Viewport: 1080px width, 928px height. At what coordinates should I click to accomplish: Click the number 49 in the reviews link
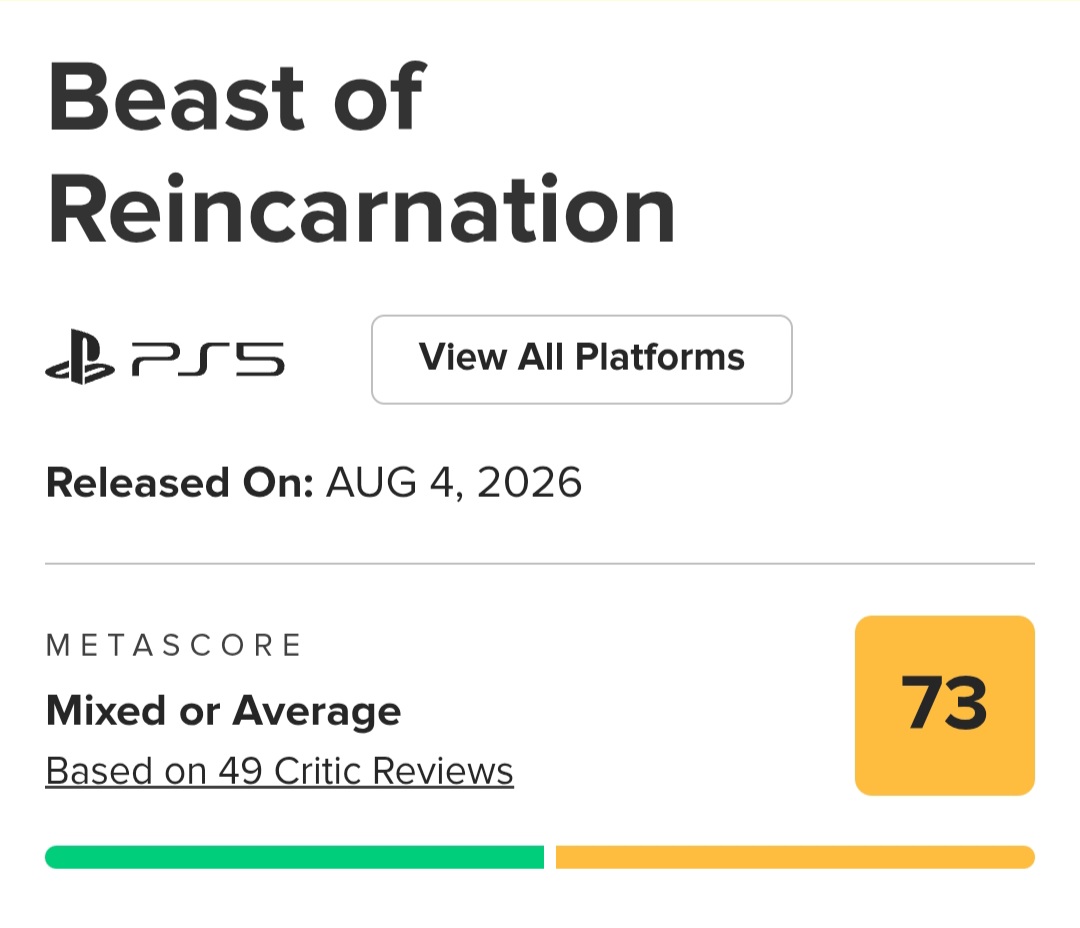(240, 770)
